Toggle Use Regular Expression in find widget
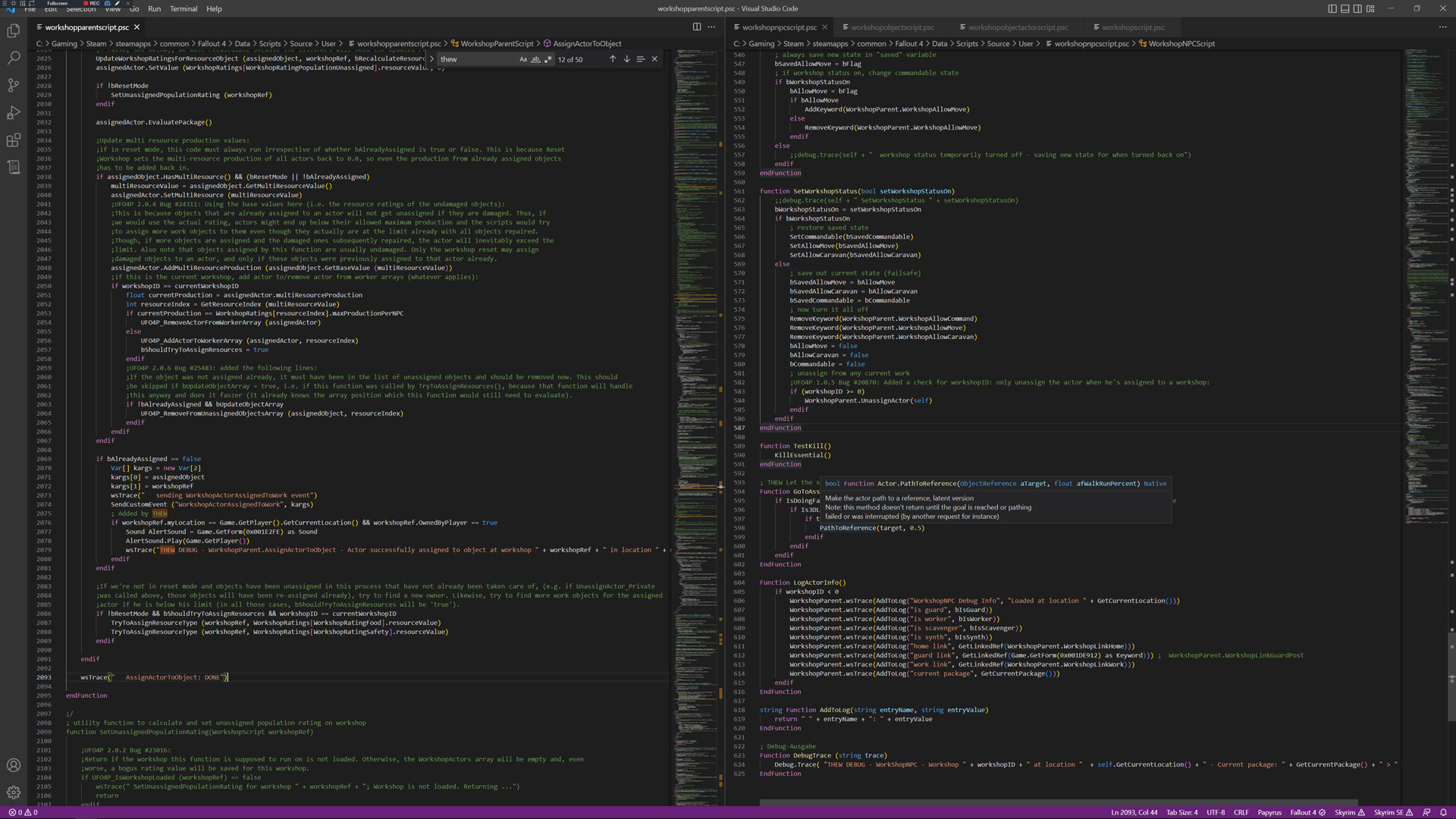Screen dimensions: 1456x819 [548, 59]
